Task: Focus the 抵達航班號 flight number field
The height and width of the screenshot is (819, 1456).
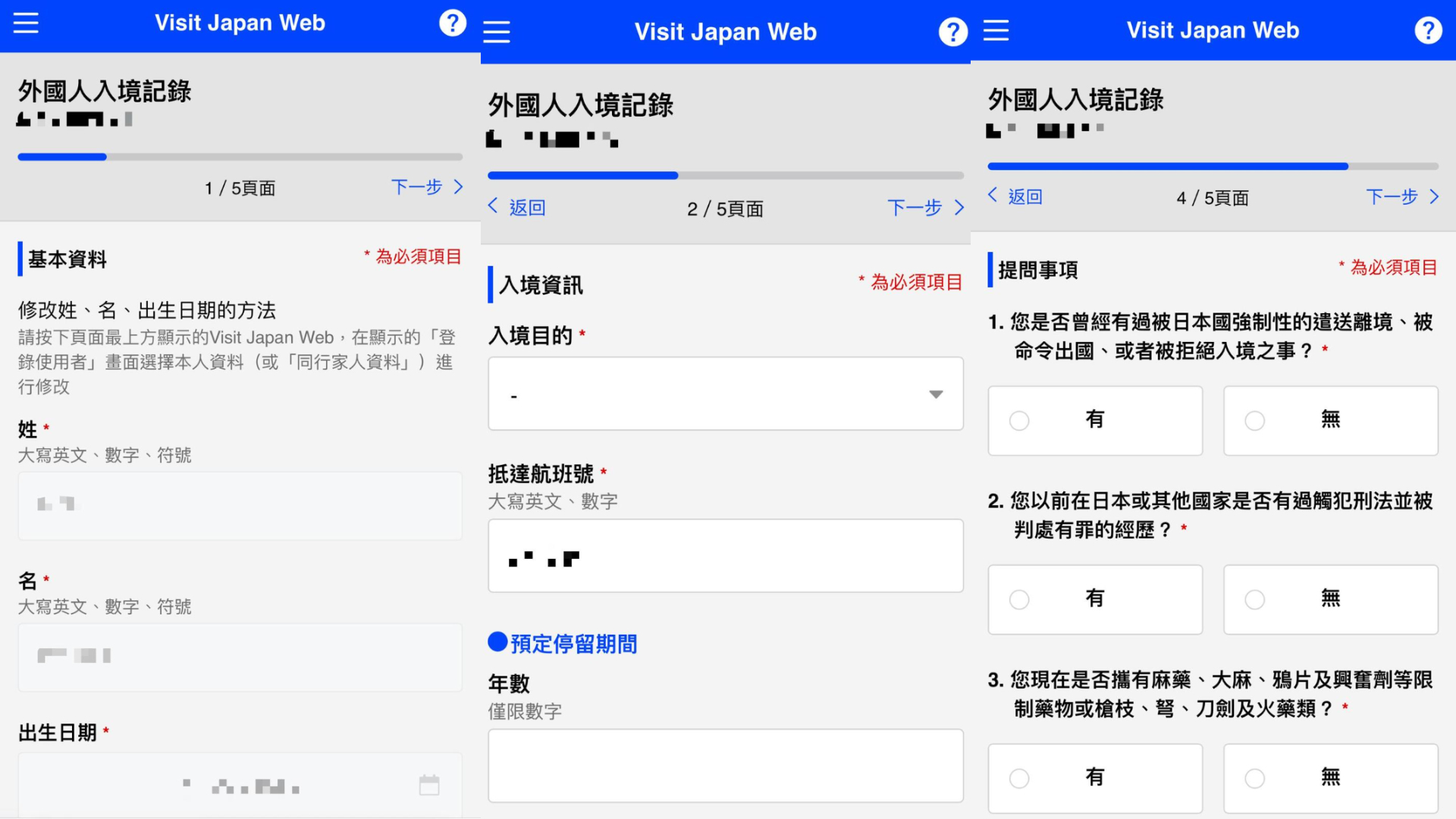Action: 726,556
